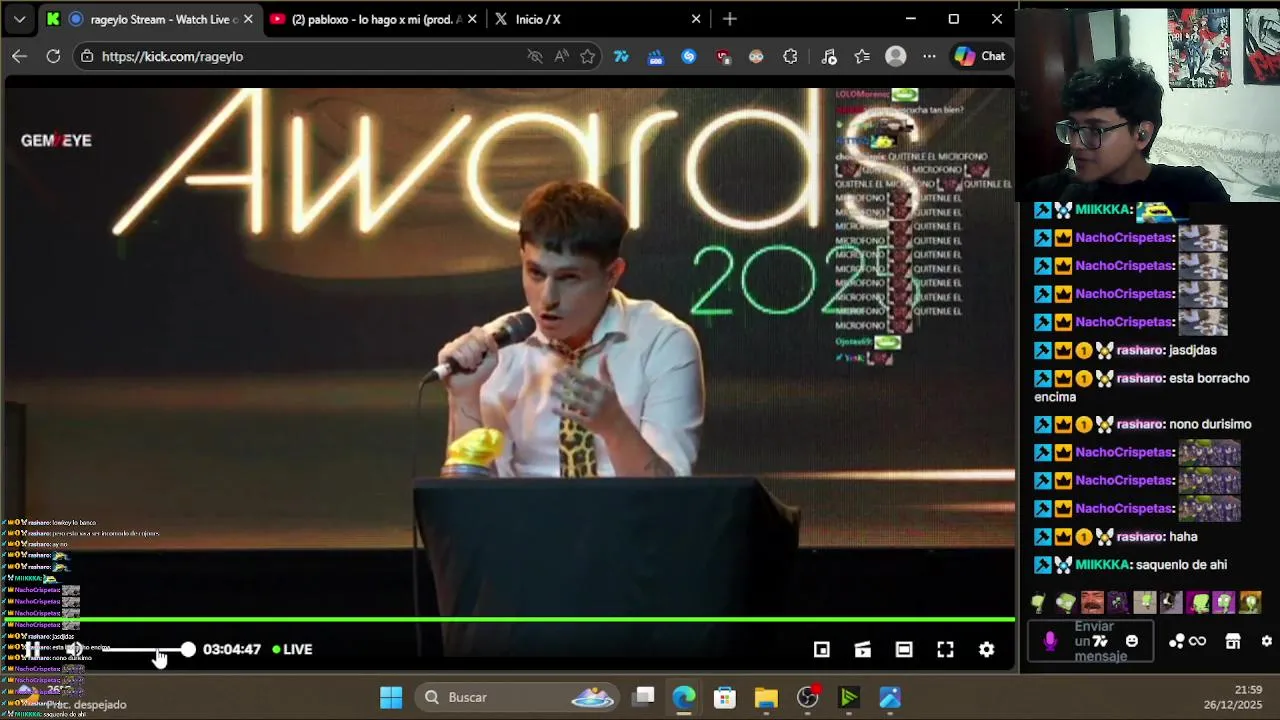
Task: Add this page to favorites star
Action: tap(588, 56)
